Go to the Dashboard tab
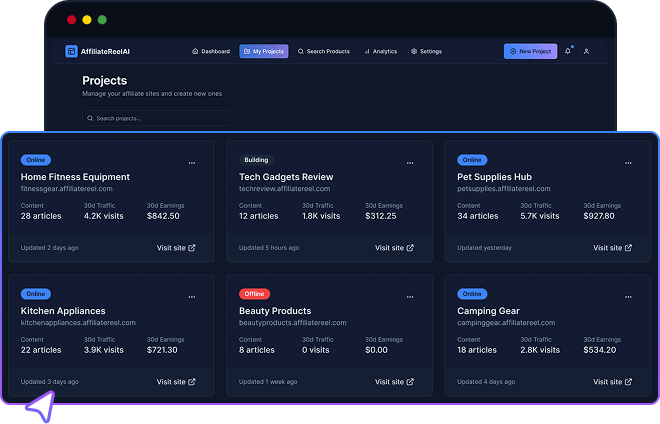This screenshot has width=660, height=424. pos(210,51)
